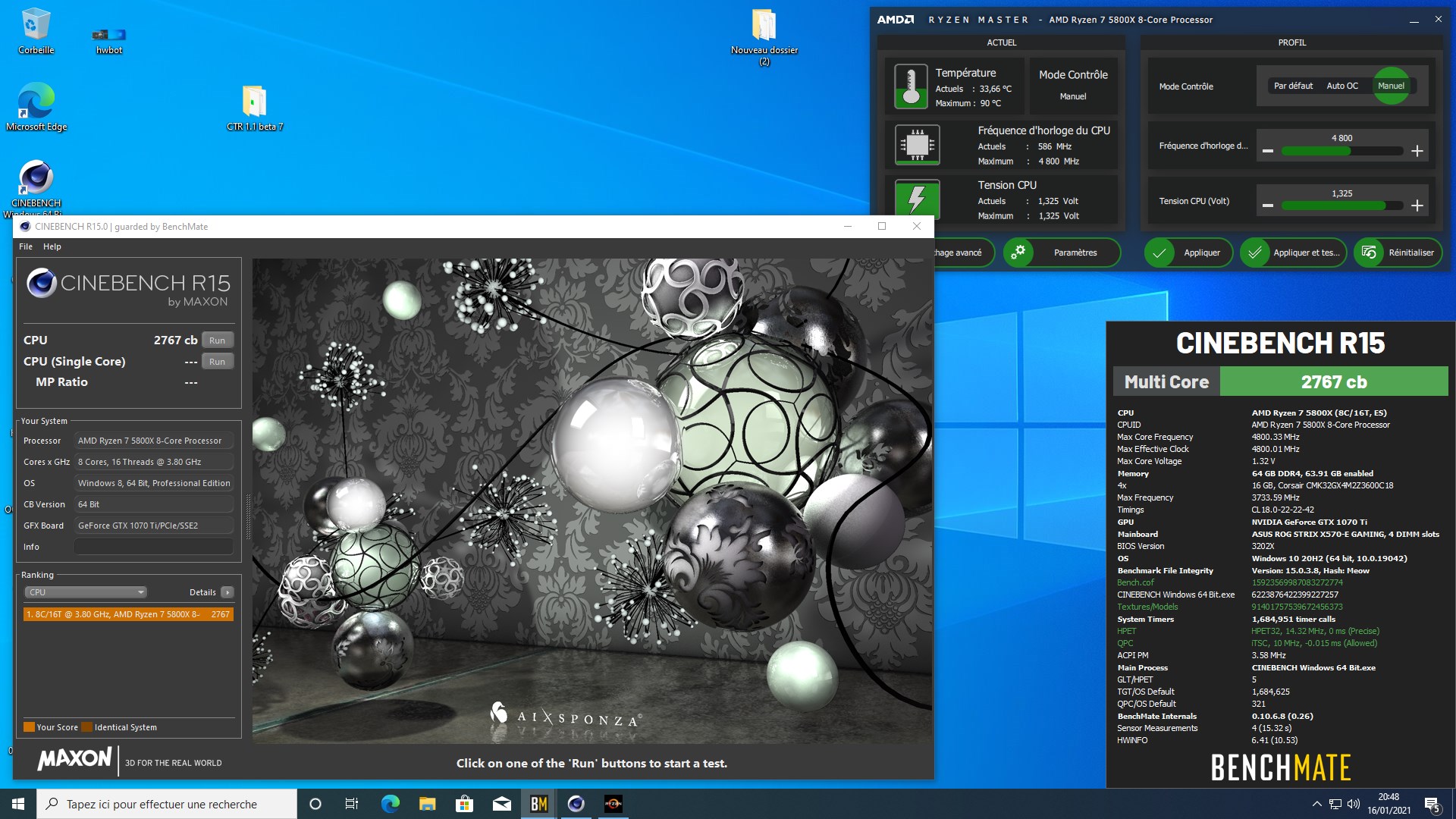The width and height of the screenshot is (1456, 819).
Task: Open Task View on taskbar
Action: [x=352, y=804]
